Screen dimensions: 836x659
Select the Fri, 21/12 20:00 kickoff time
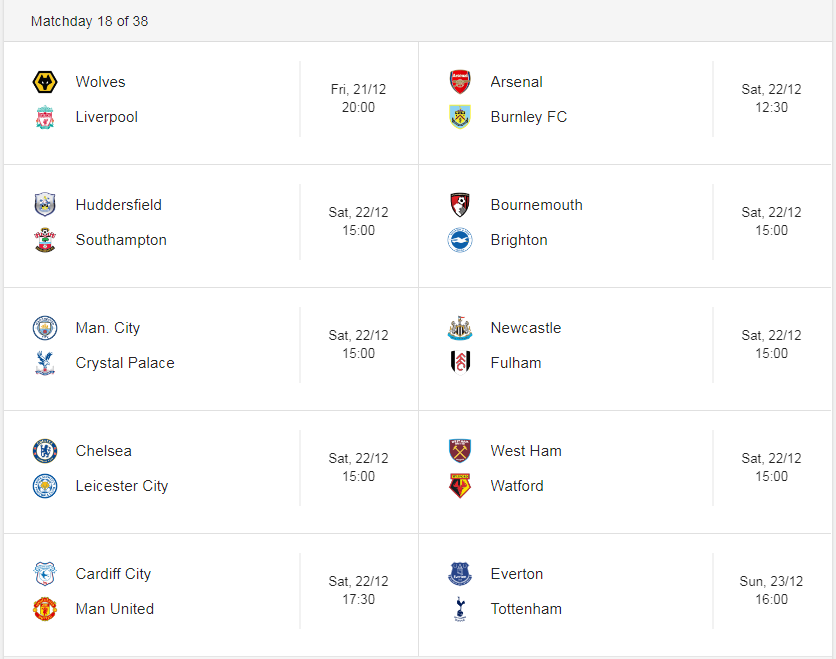tap(358, 98)
